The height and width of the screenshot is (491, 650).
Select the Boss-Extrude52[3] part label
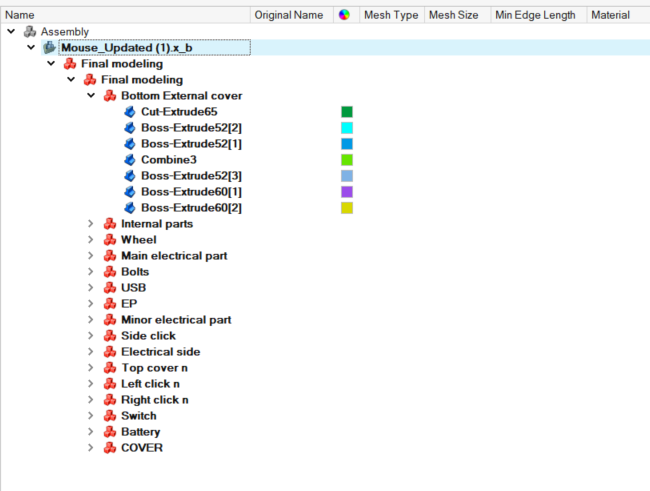[x=191, y=176]
